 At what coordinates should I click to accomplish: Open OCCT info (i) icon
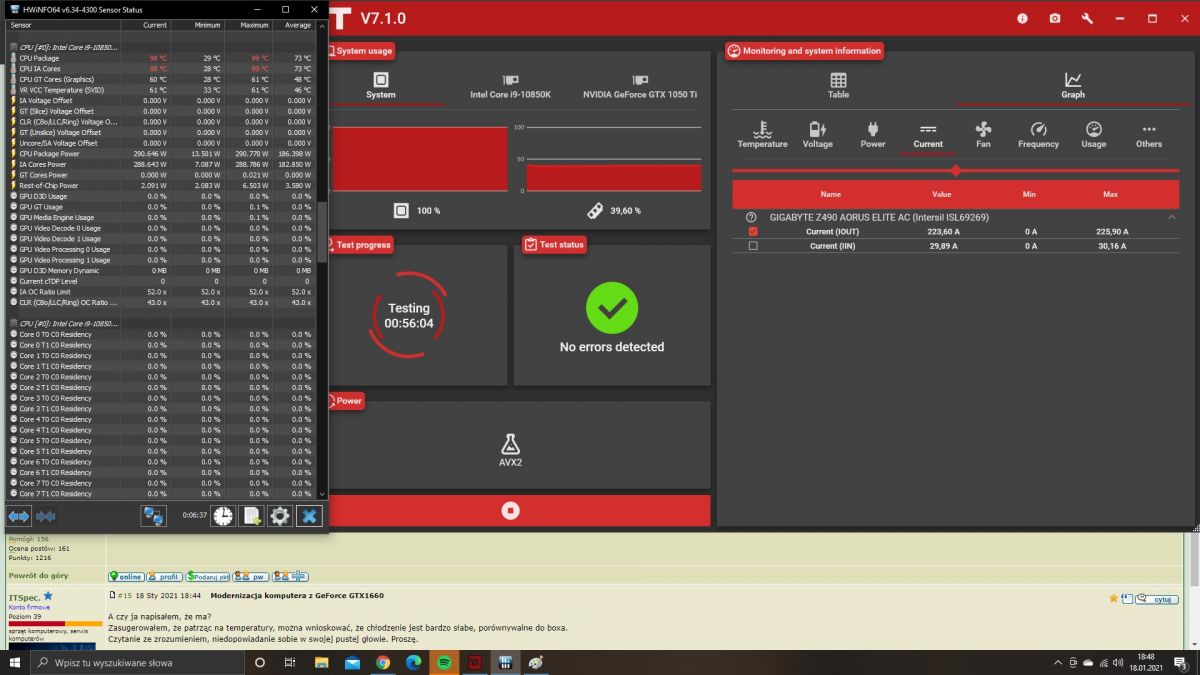point(1022,18)
